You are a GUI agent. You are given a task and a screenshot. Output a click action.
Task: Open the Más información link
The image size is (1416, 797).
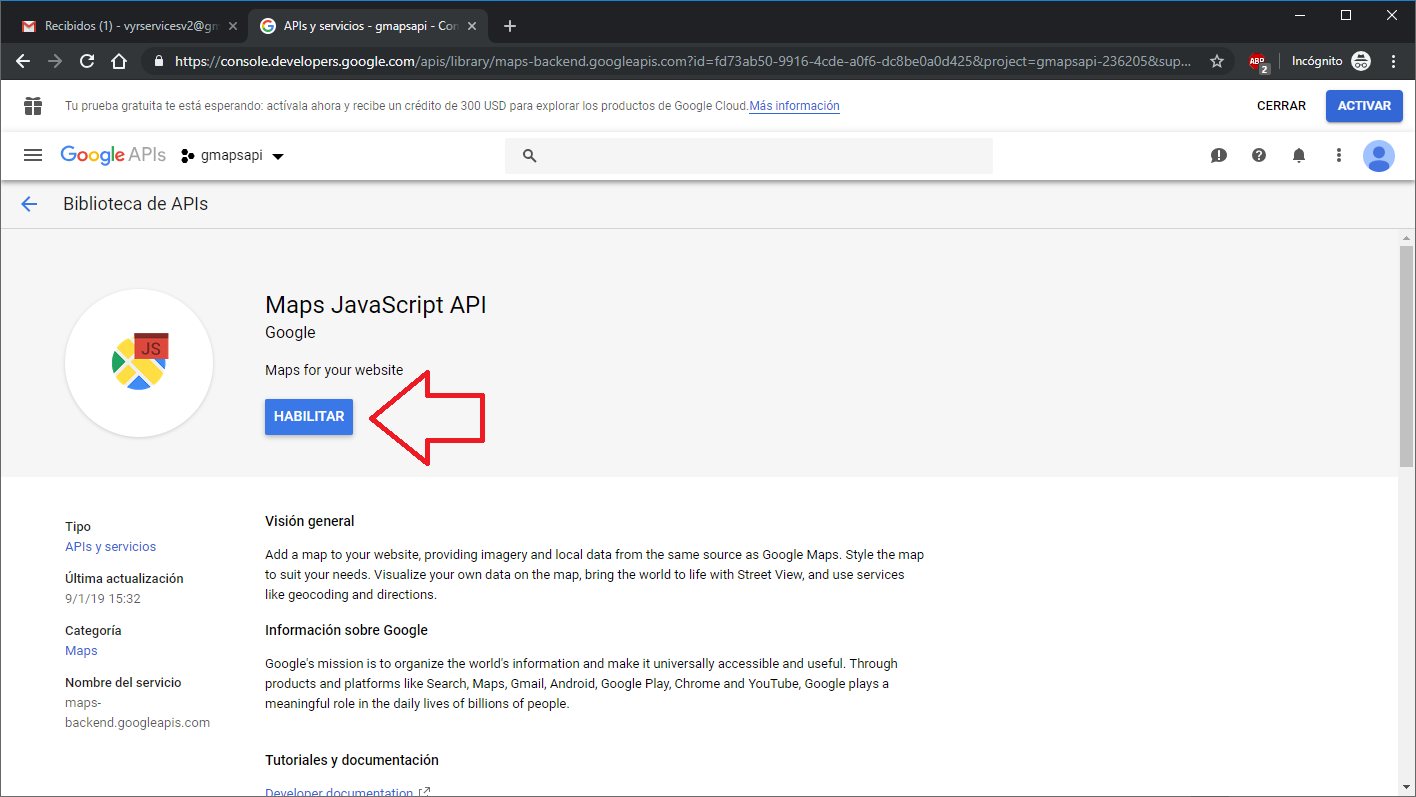(794, 106)
